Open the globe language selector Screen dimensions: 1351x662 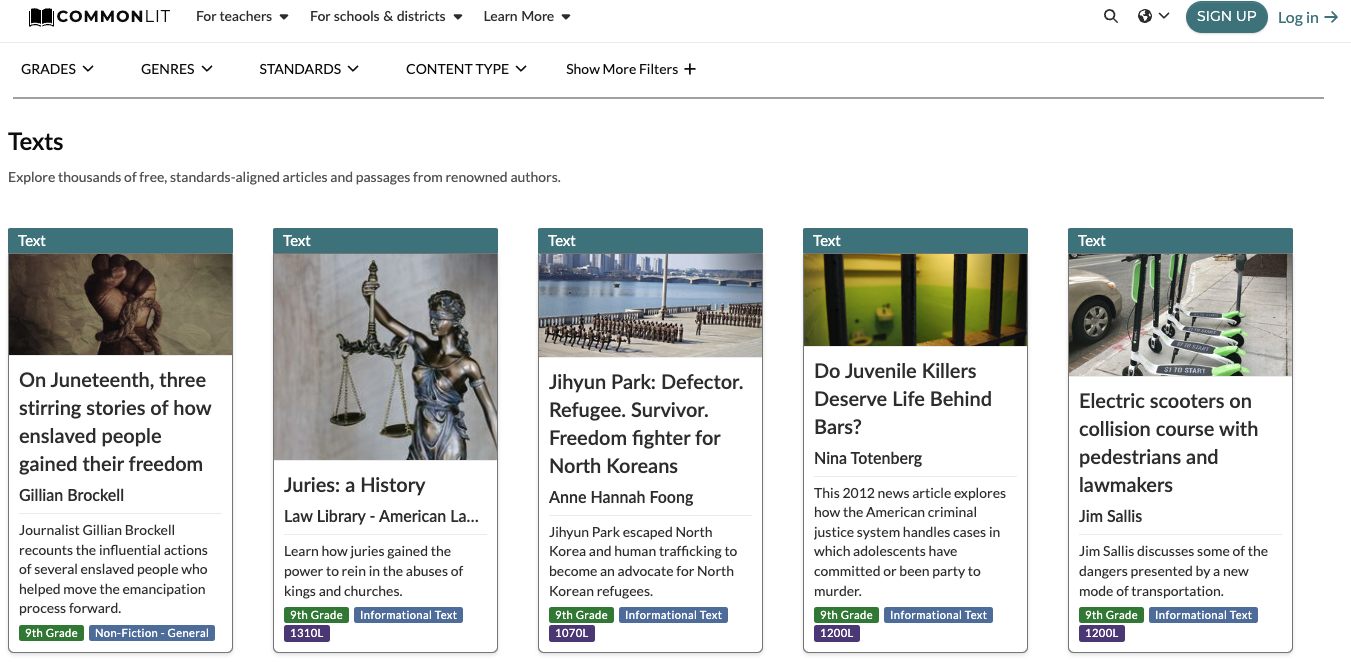pos(1153,16)
